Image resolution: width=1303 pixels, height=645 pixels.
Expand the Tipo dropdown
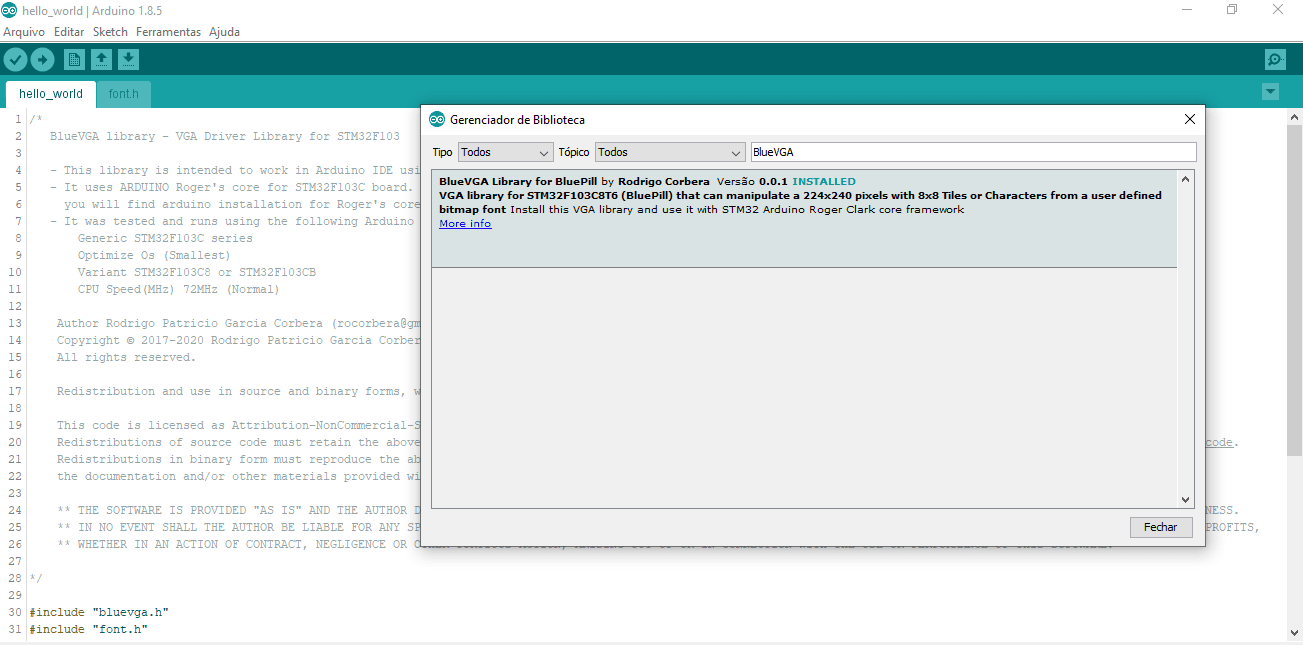click(x=506, y=152)
